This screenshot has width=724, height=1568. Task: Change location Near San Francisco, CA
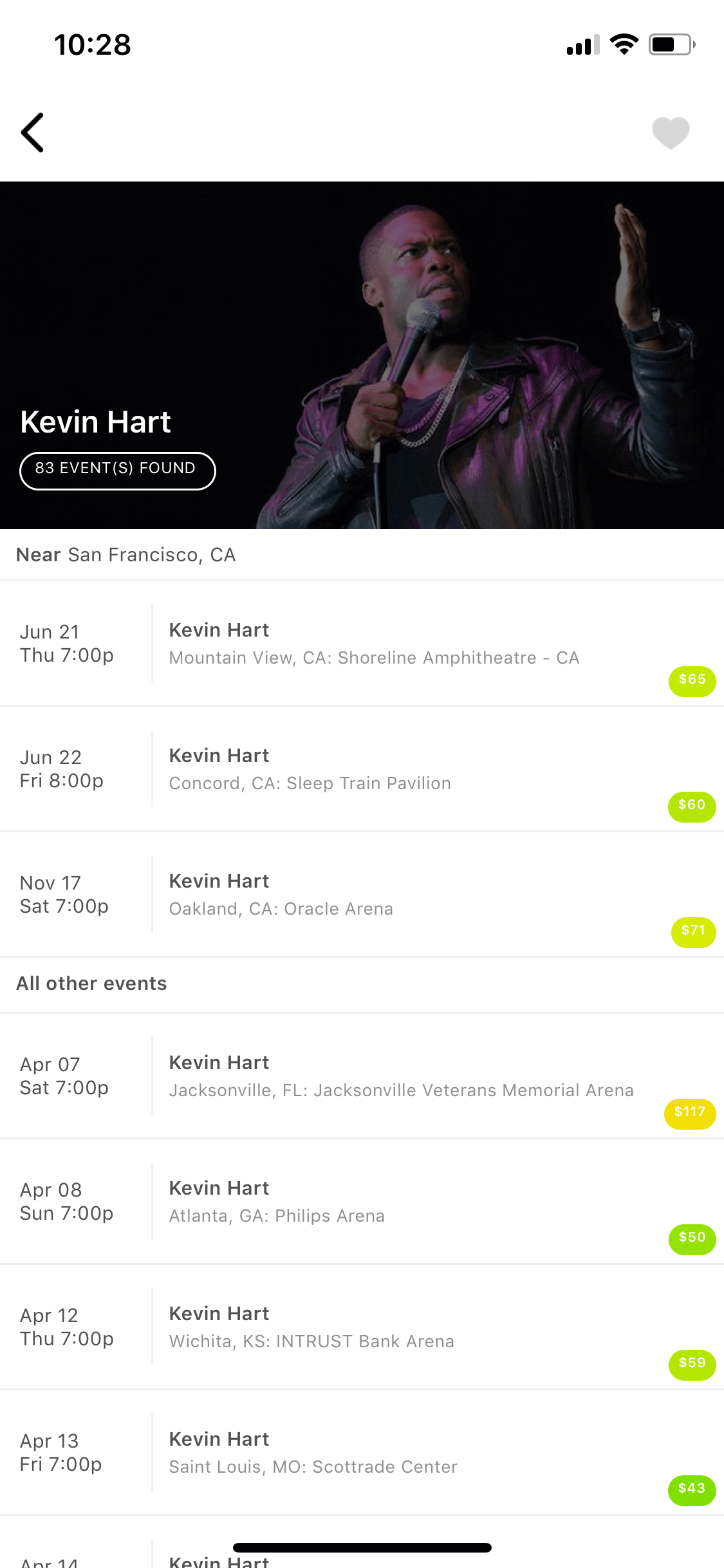point(126,555)
